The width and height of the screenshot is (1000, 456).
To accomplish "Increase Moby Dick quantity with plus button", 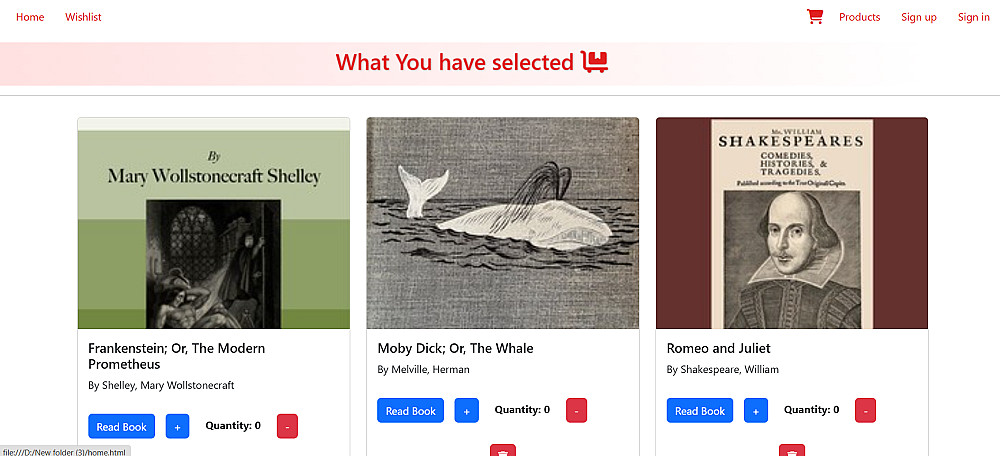I will point(467,410).
